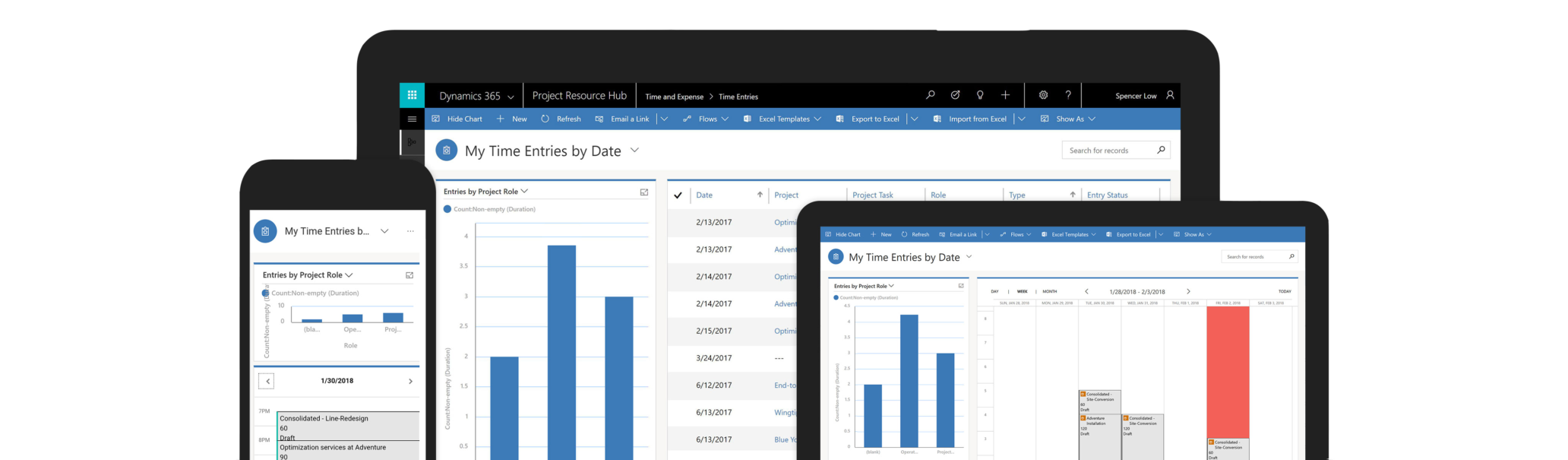Viewport: 1568px width, 460px height.
Task: Click the lightbulb assistant icon
Action: [980, 95]
